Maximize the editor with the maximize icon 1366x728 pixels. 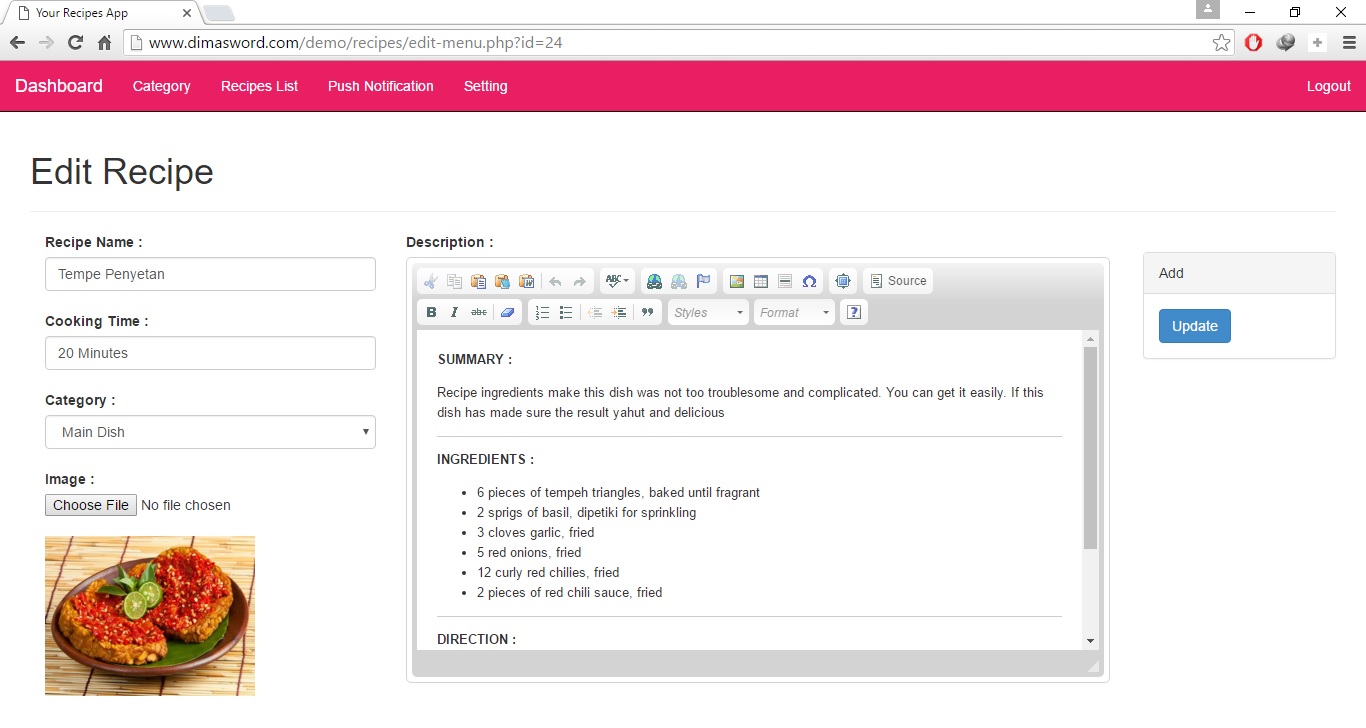[843, 281]
